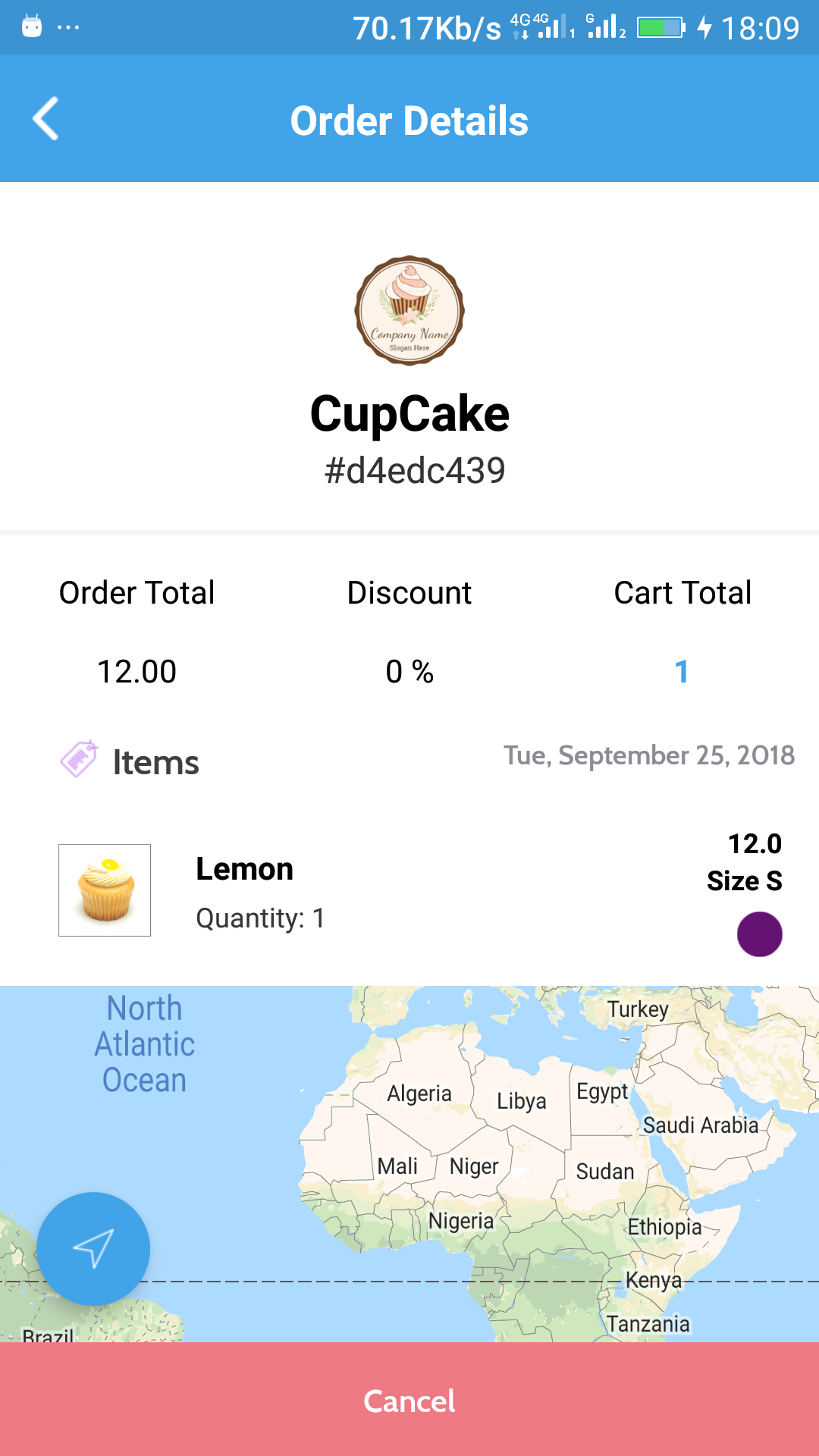
Task: Tap Egypt on the map
Action: pyautogui.click(x=602, y=1091)
